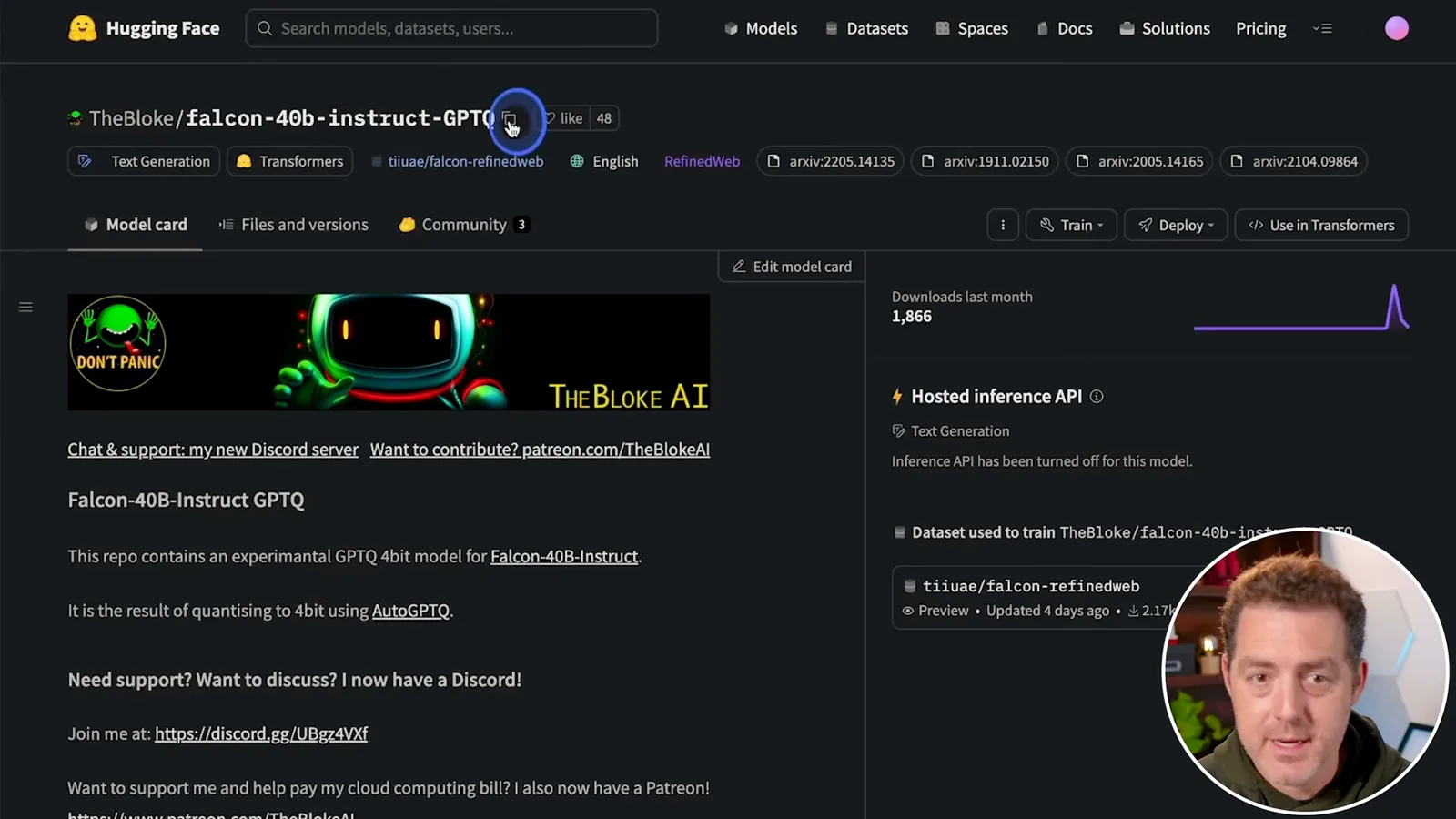Open discord.gg/UBgz4VXf invite link
This screenshot has width=1456, height=819.
point(261,733)
